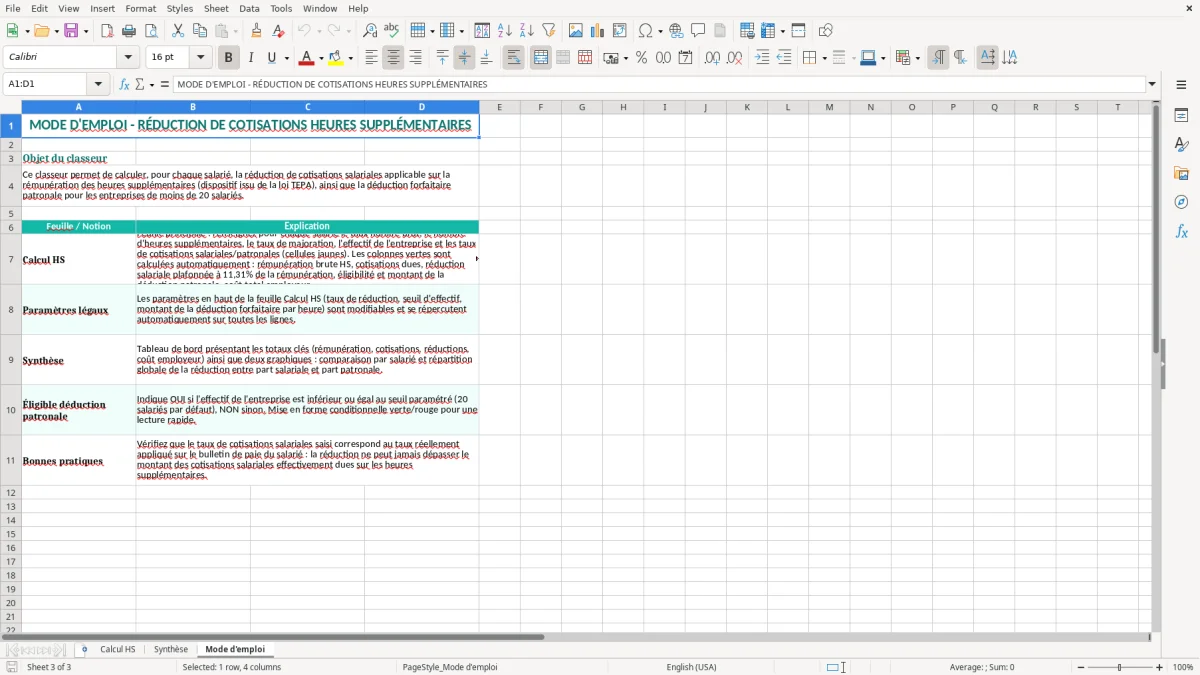Click the Increase Indent icon

click(762, 58)
